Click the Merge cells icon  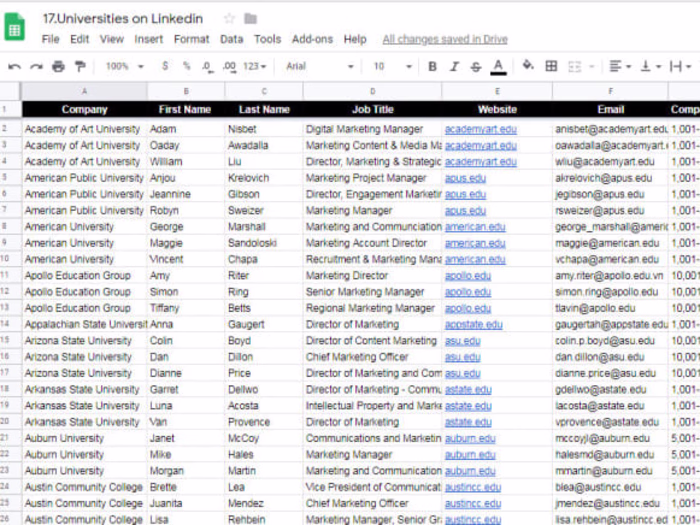click(x=575, y=67)
